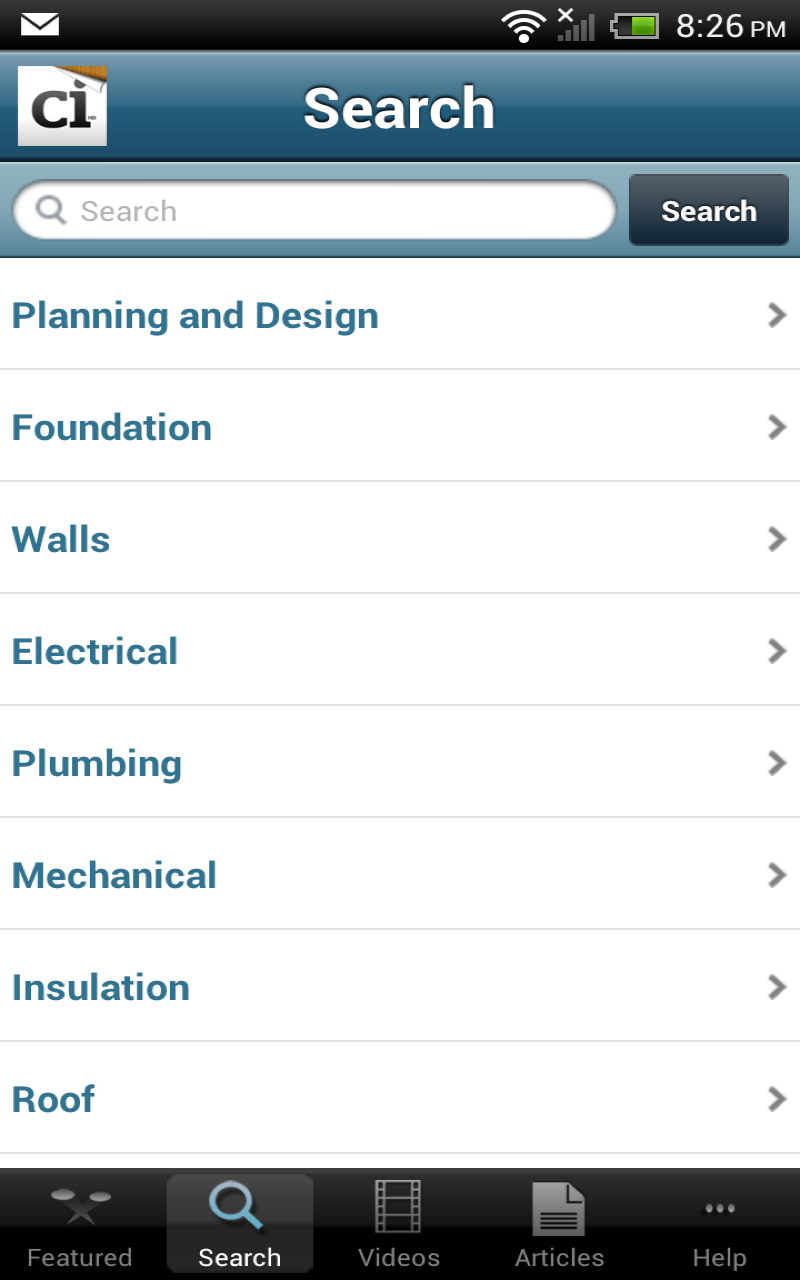This screenshot has width=800, height=1280.
Task: Expand the Walls category arrow
Action: 776,539
